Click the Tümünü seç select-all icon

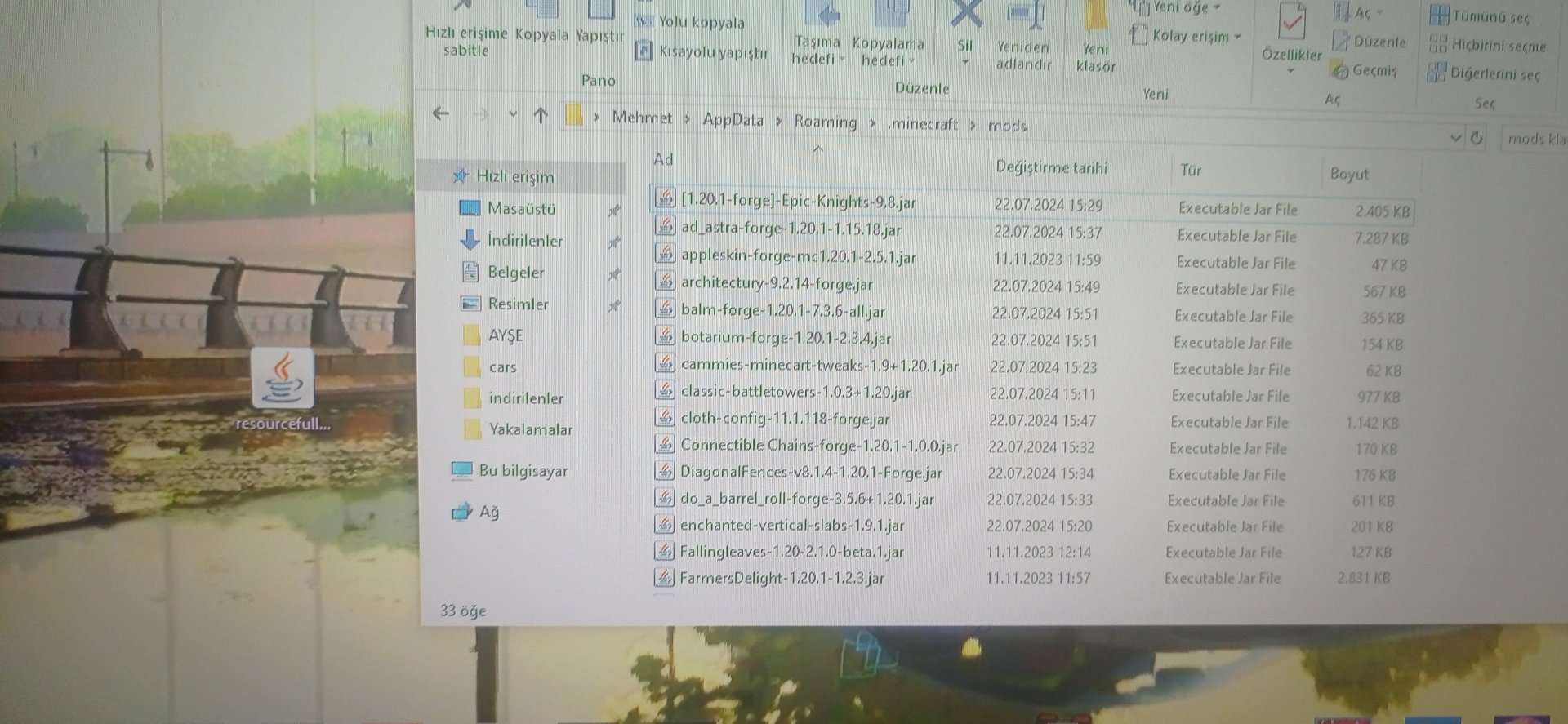point(1439,15)
